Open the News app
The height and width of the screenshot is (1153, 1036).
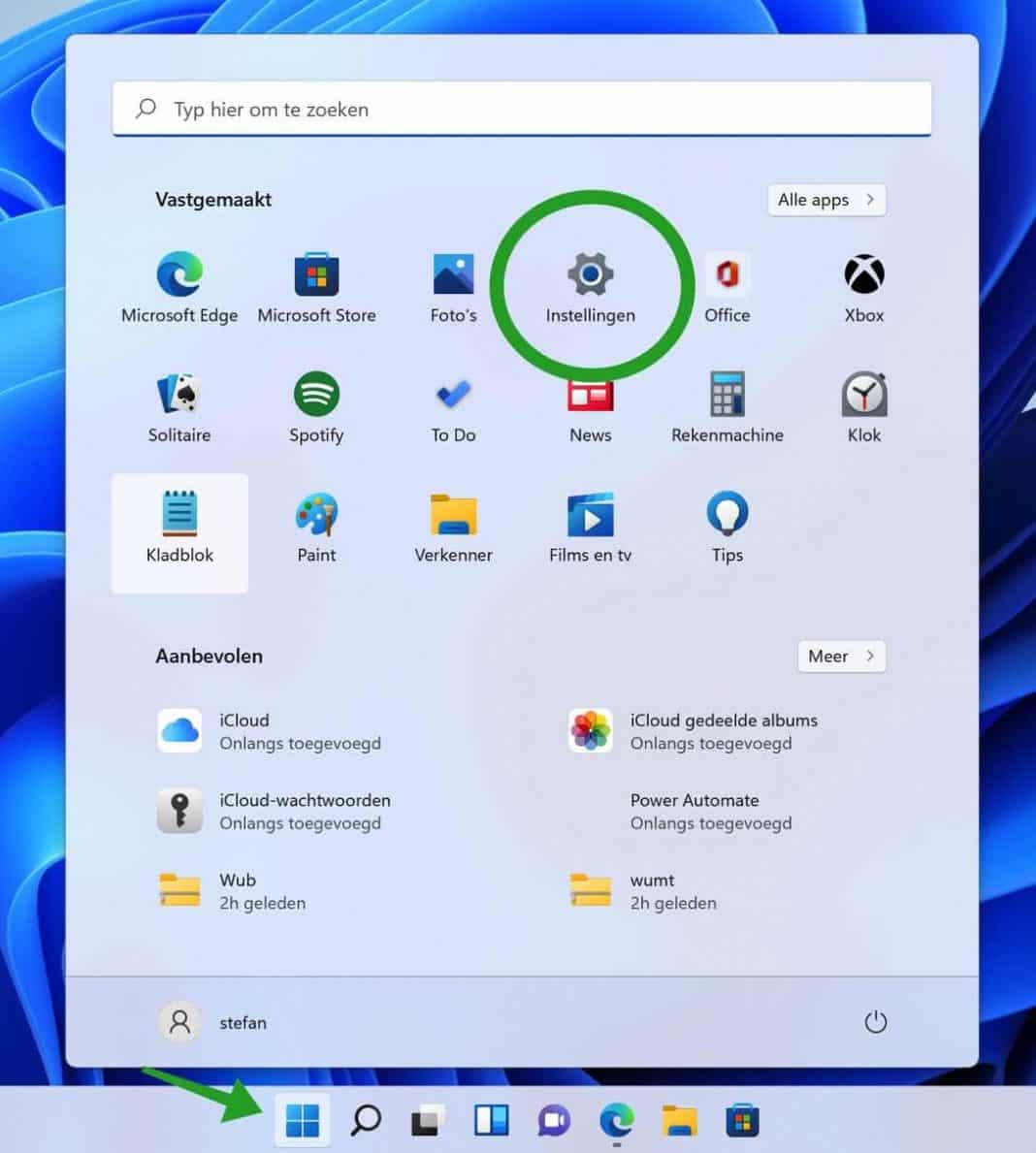point(590,407)
